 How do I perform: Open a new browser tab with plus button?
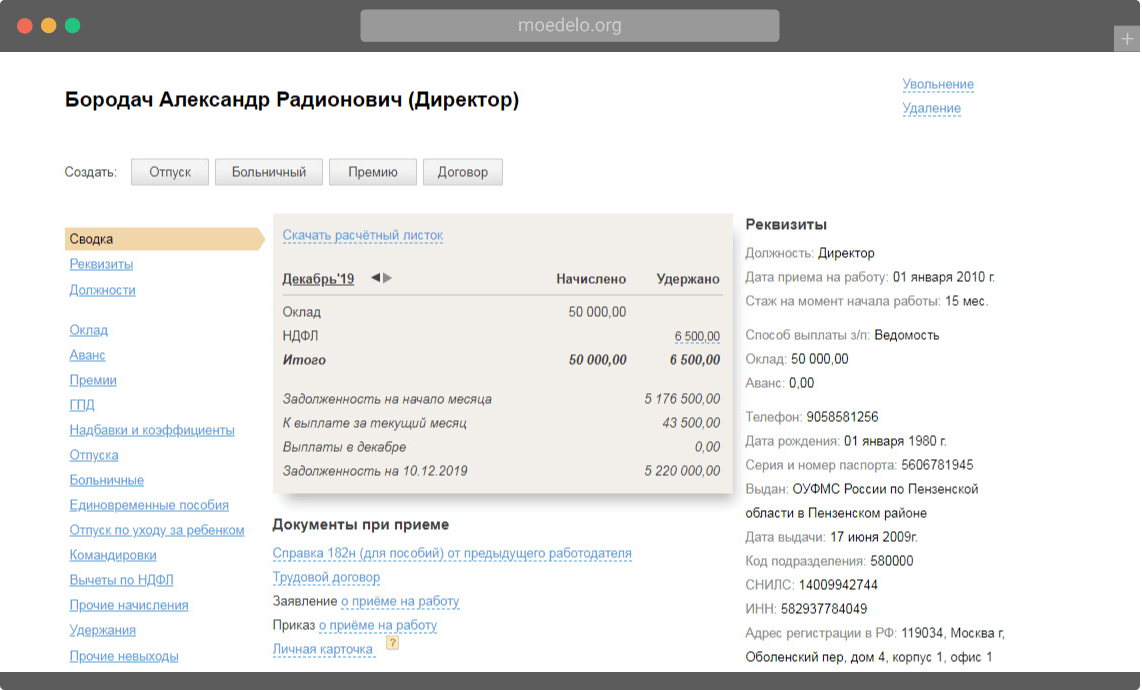1127,39
